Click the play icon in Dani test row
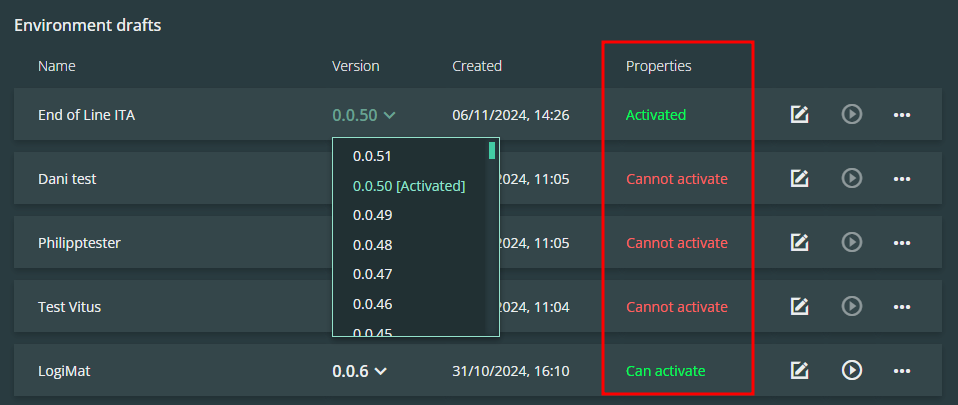The height and width of the screenshot is (405, 958). tap(852, 178)
